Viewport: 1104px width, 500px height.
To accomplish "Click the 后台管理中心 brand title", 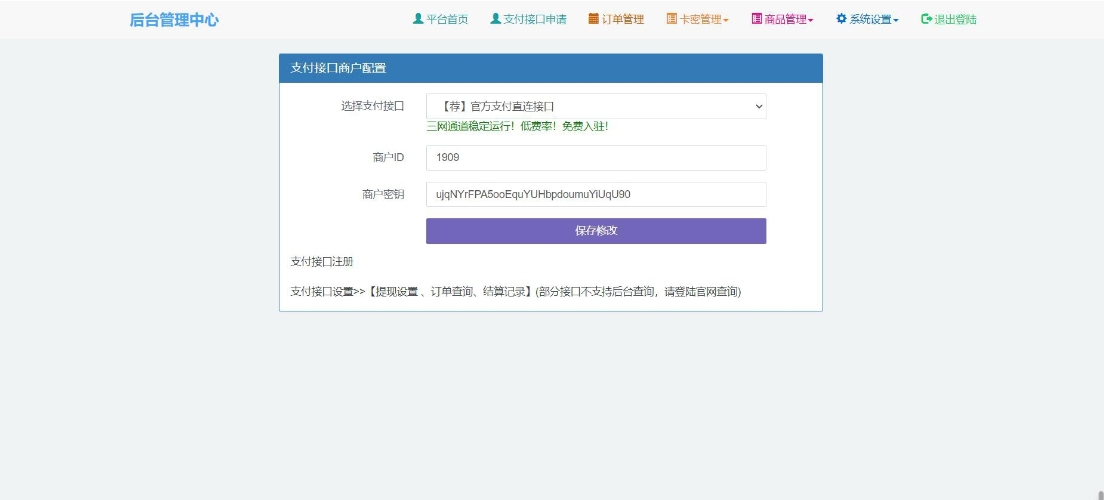I will click(174, 20).
